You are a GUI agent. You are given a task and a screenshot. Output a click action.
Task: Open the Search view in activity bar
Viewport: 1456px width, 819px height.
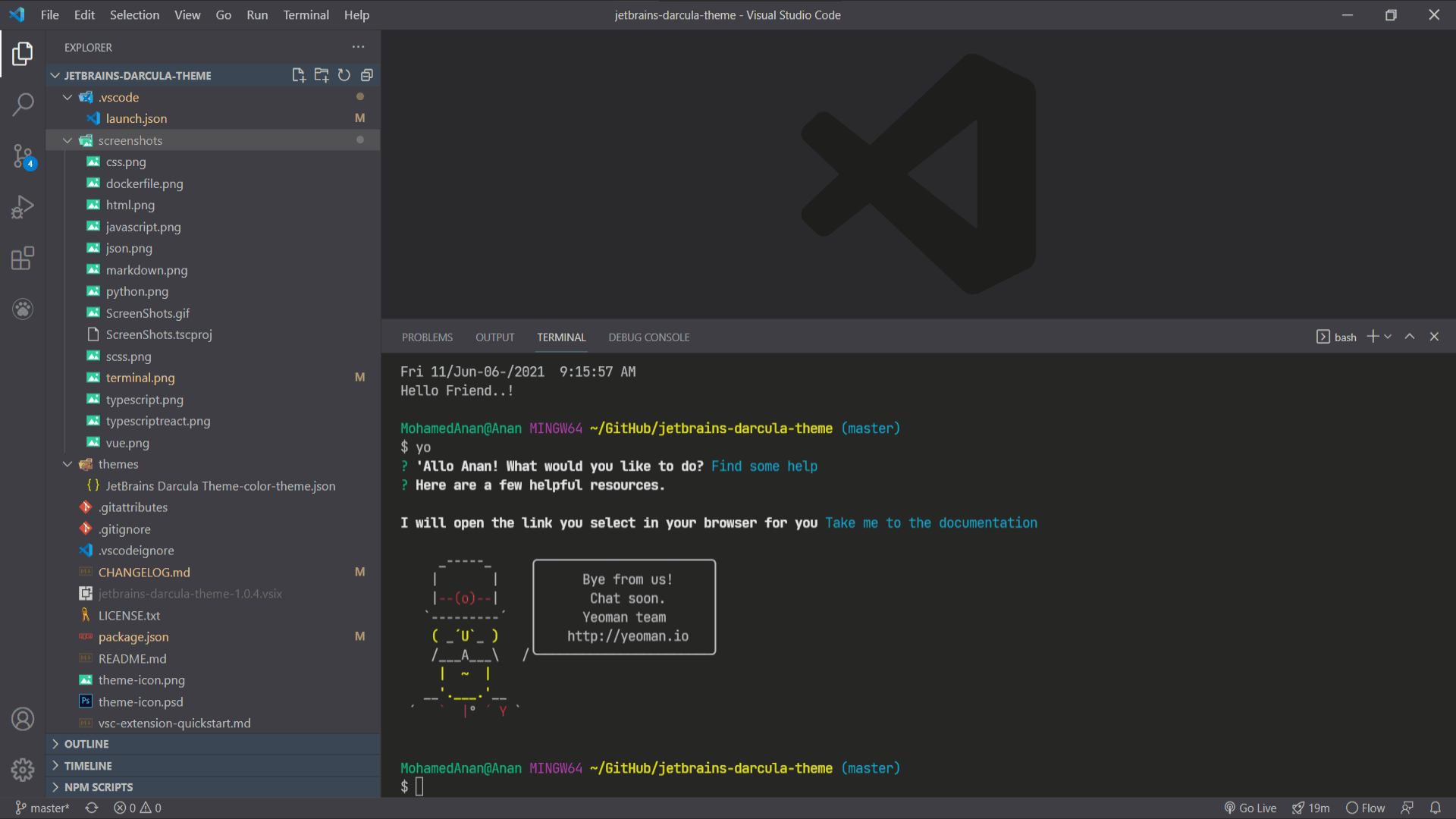pyautogui.click(x=23, y=105)
